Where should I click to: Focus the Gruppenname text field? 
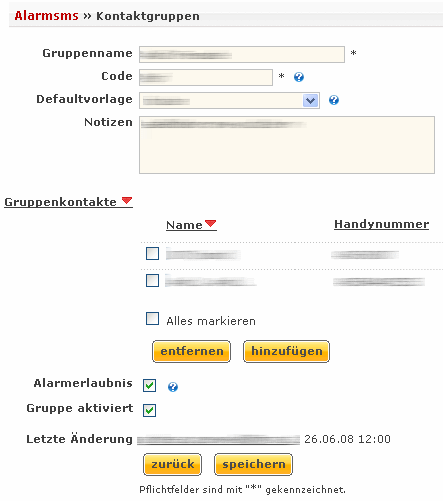242,54
